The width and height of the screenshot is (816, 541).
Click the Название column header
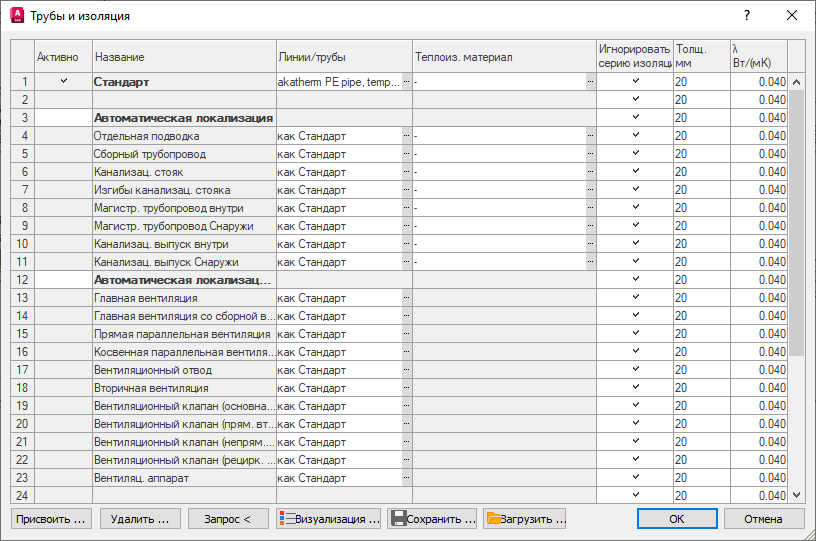184,57
